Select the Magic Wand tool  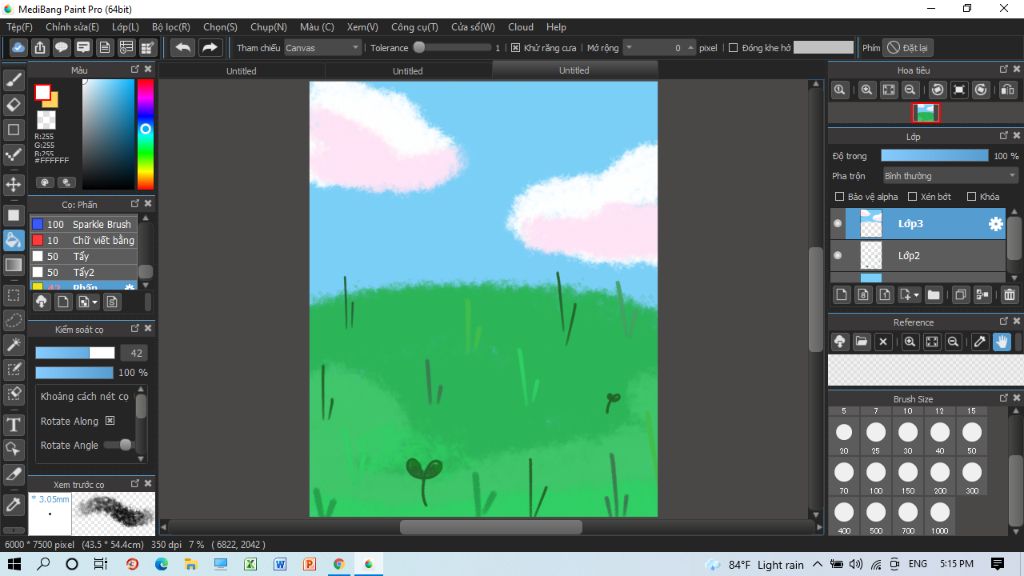coord(14,345)
